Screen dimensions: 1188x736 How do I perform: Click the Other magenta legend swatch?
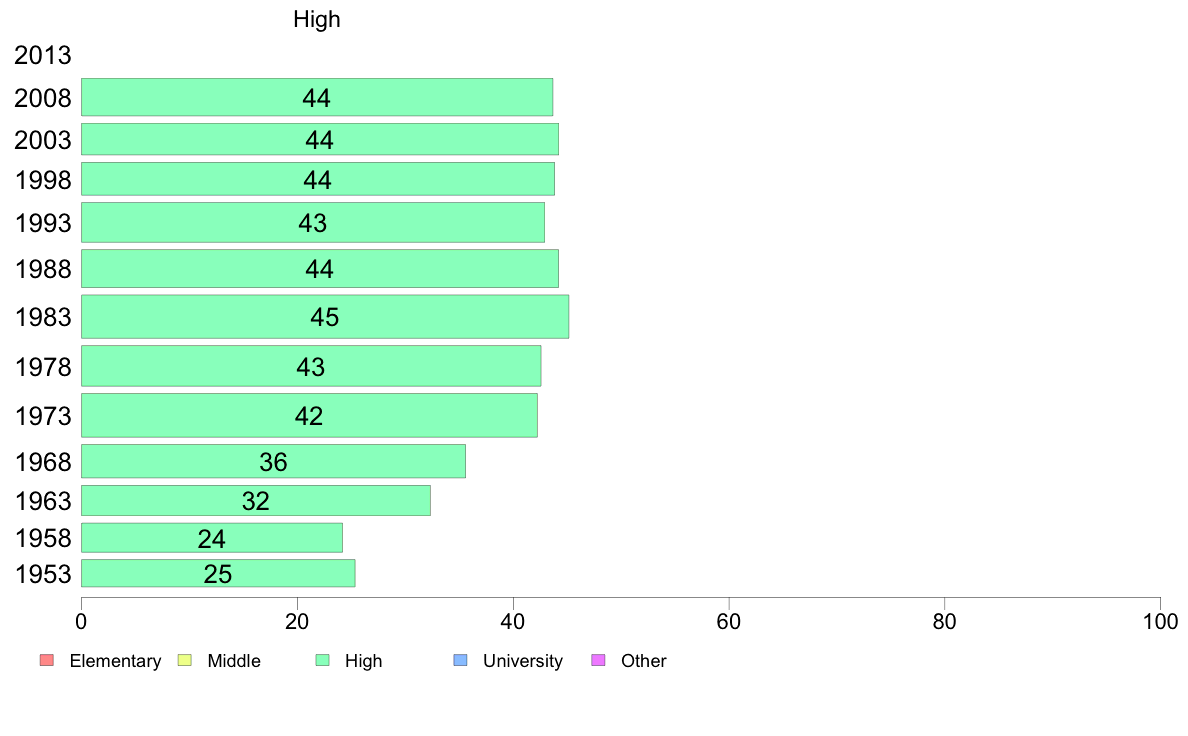coord(598,660)
